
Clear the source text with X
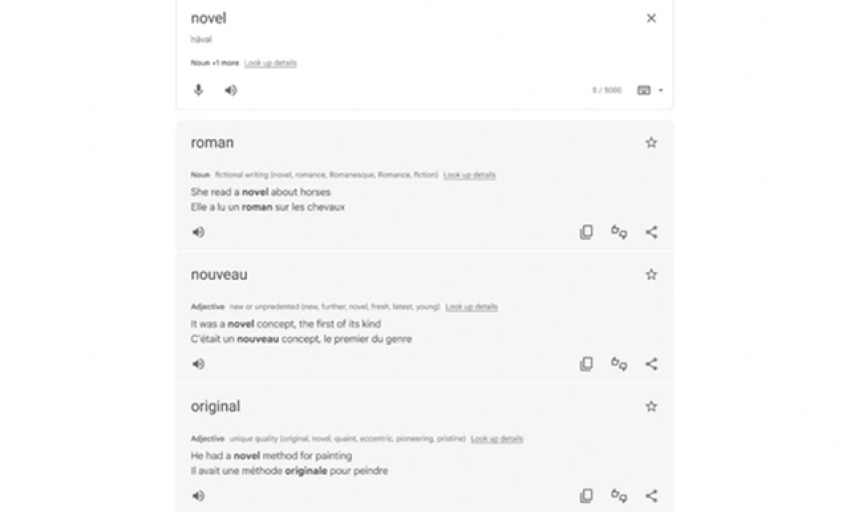tap(651, 18)
